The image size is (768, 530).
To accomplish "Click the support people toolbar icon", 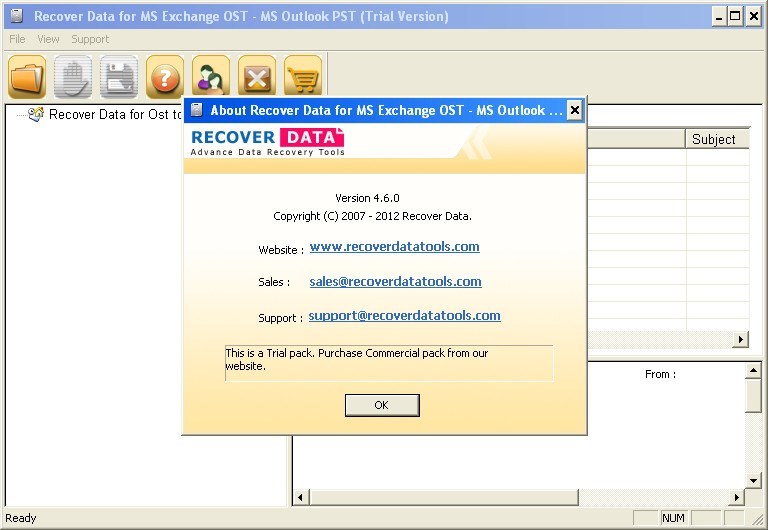I will [x=211, y=75].
